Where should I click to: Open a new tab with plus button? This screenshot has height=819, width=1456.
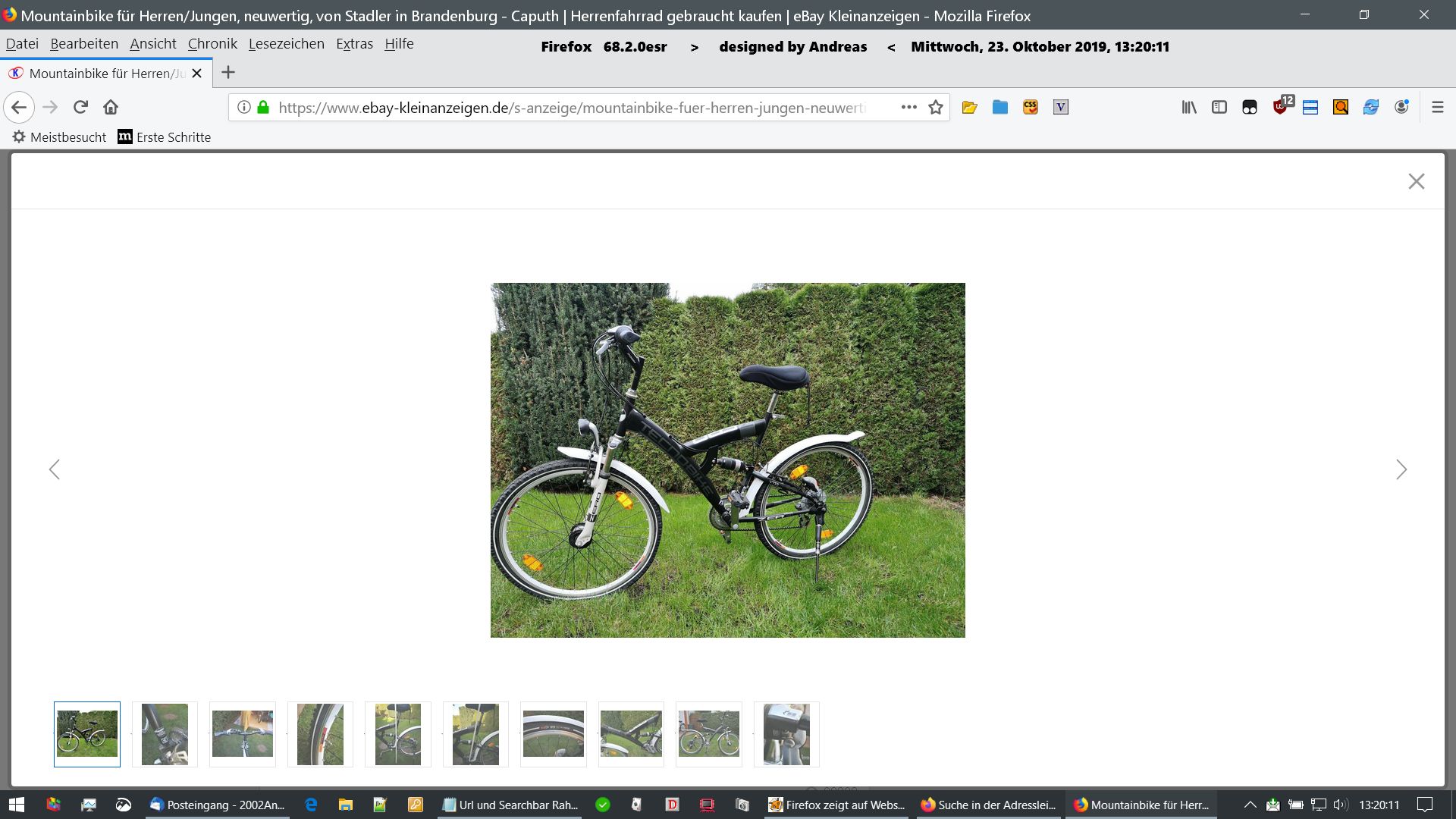point(227,73)
